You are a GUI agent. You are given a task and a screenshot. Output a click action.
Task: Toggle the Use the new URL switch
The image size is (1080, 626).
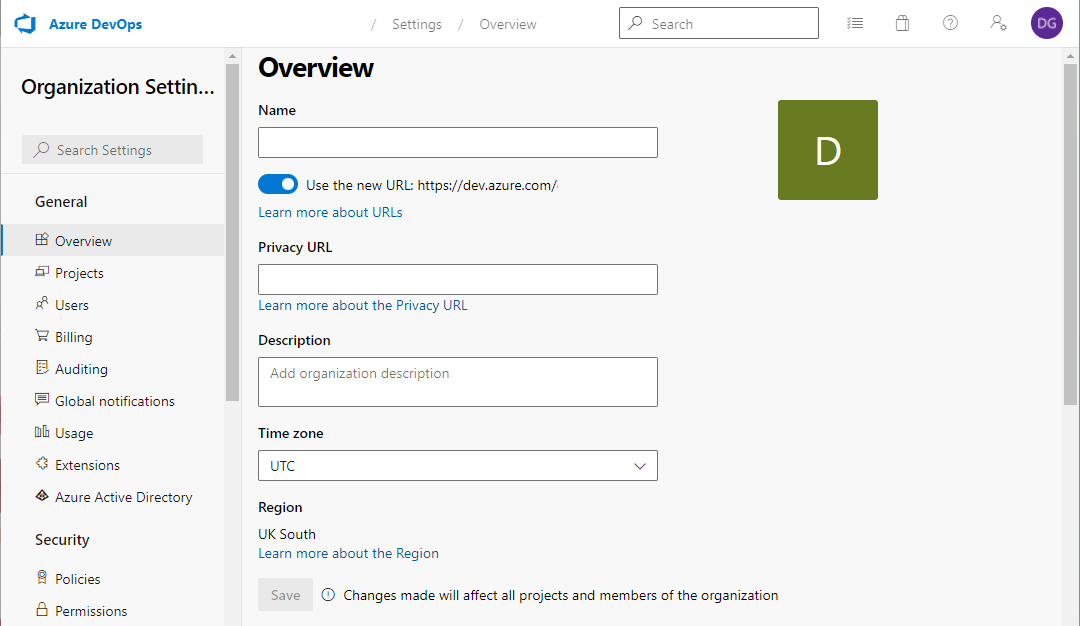click(x=278, y=185)
